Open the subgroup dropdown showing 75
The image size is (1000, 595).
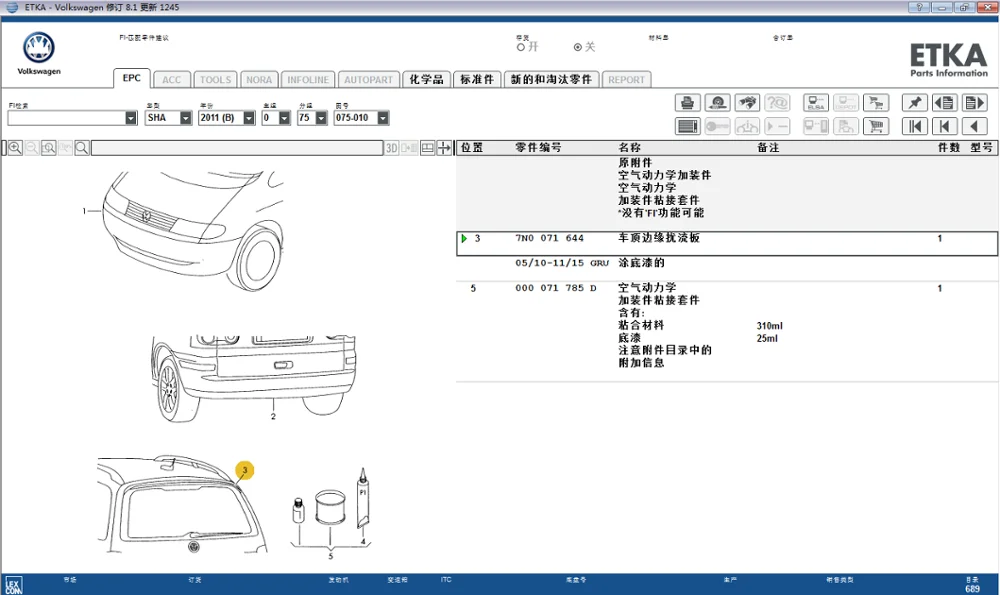pyautogui.click(x=321, y=118)
